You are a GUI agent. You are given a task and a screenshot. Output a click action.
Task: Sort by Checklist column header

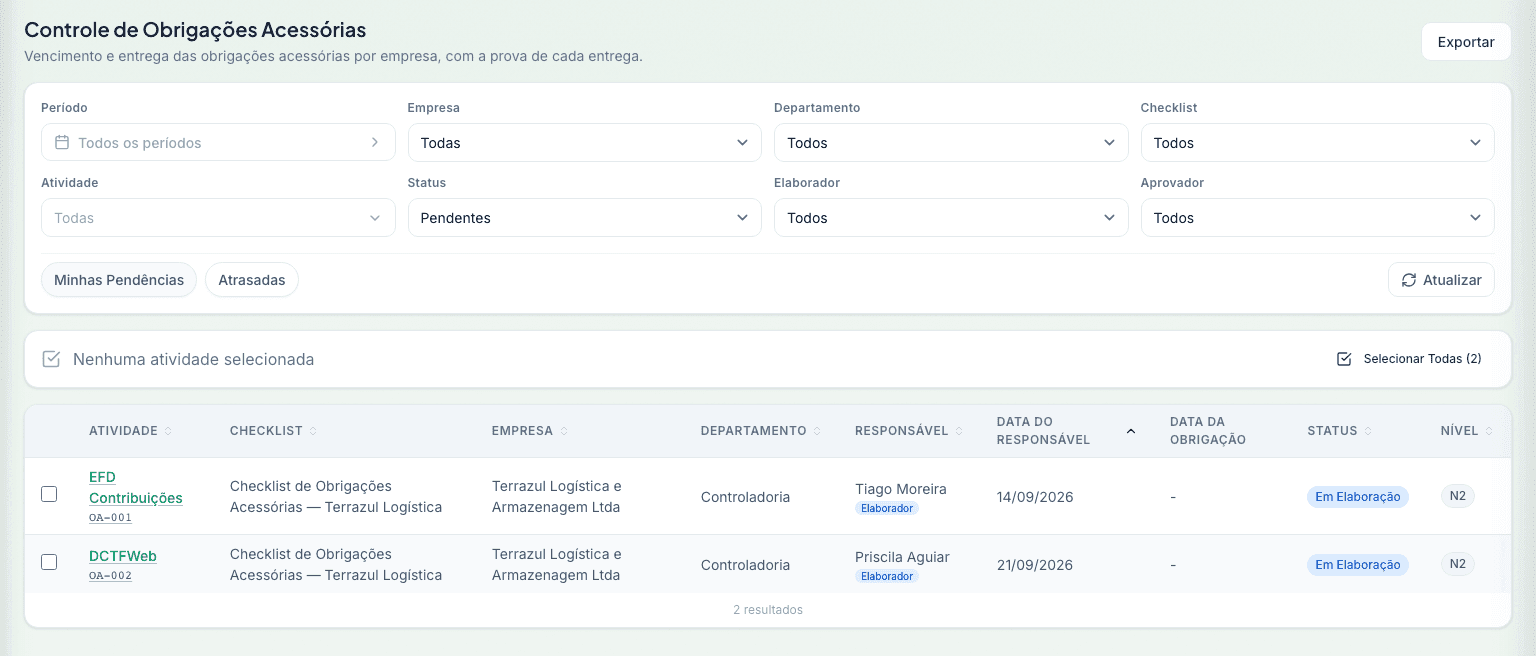tap(274, 431)
